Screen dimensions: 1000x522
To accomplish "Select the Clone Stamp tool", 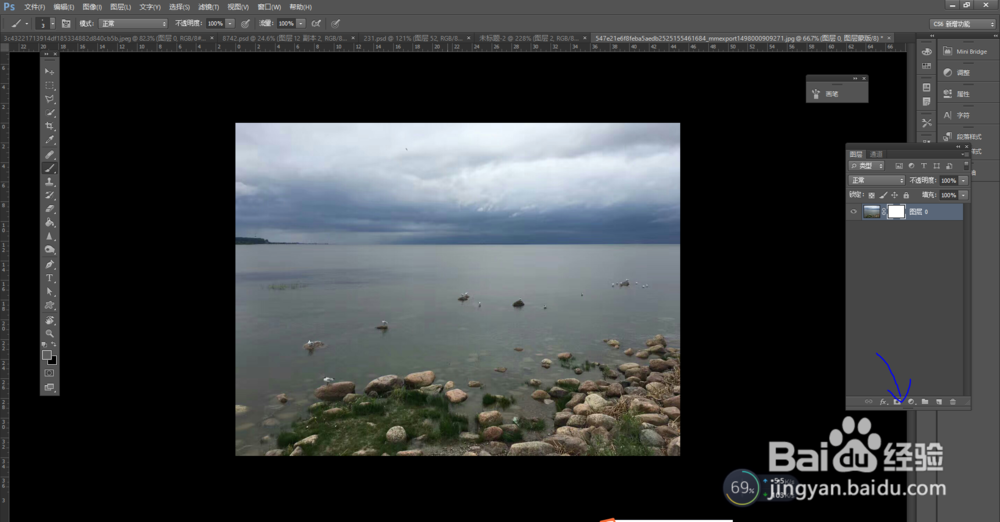I will [50, 182].
